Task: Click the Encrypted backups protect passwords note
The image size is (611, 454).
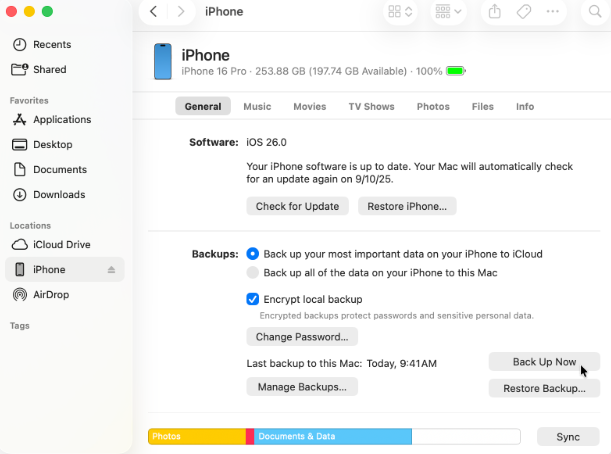Action: pyautogui.click(x=396, y=316)
